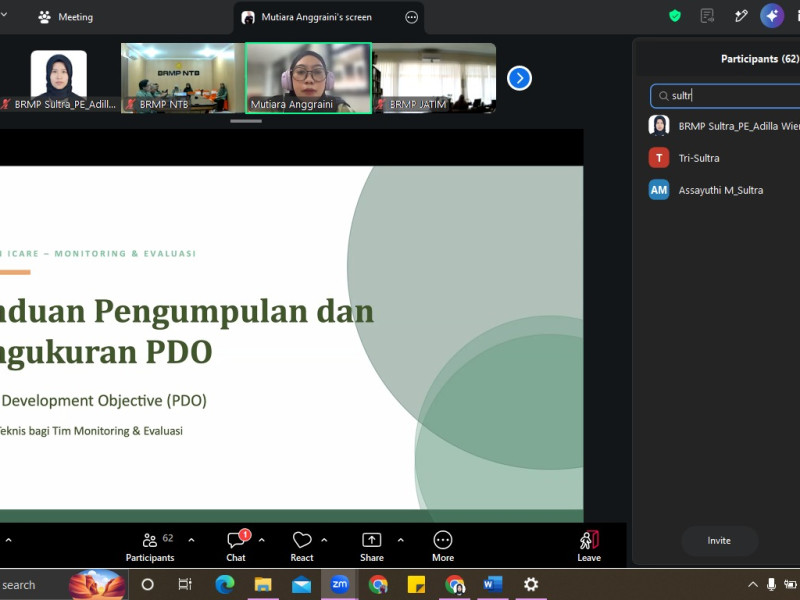Screen dimensions: 800x600
Task: Click the React heart icon
Action: pyautogui.click(x=302, y=540)
